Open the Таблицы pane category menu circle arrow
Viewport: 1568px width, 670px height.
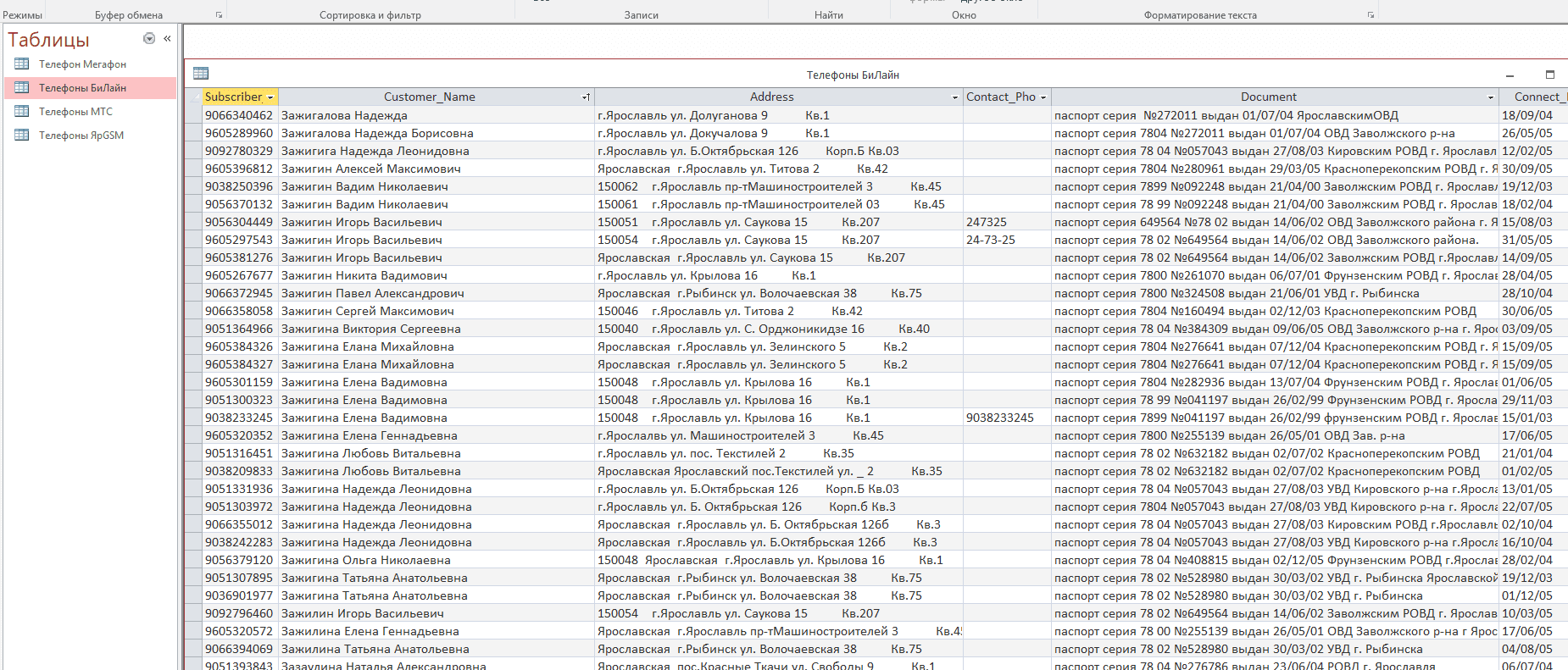click(x=149, y=38)
